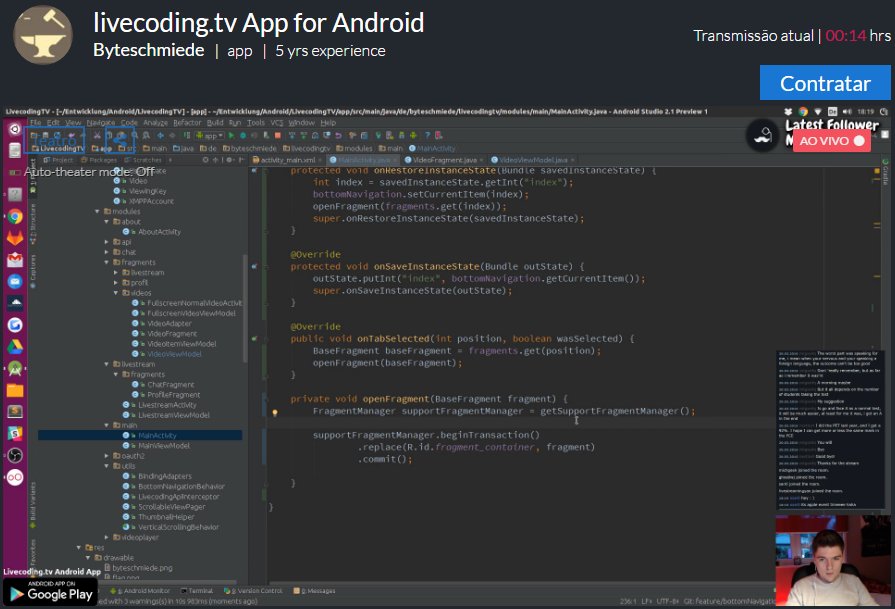Open Android Studio icon in the dock
This screenshot has height=609, width=895.
(15, 368)
